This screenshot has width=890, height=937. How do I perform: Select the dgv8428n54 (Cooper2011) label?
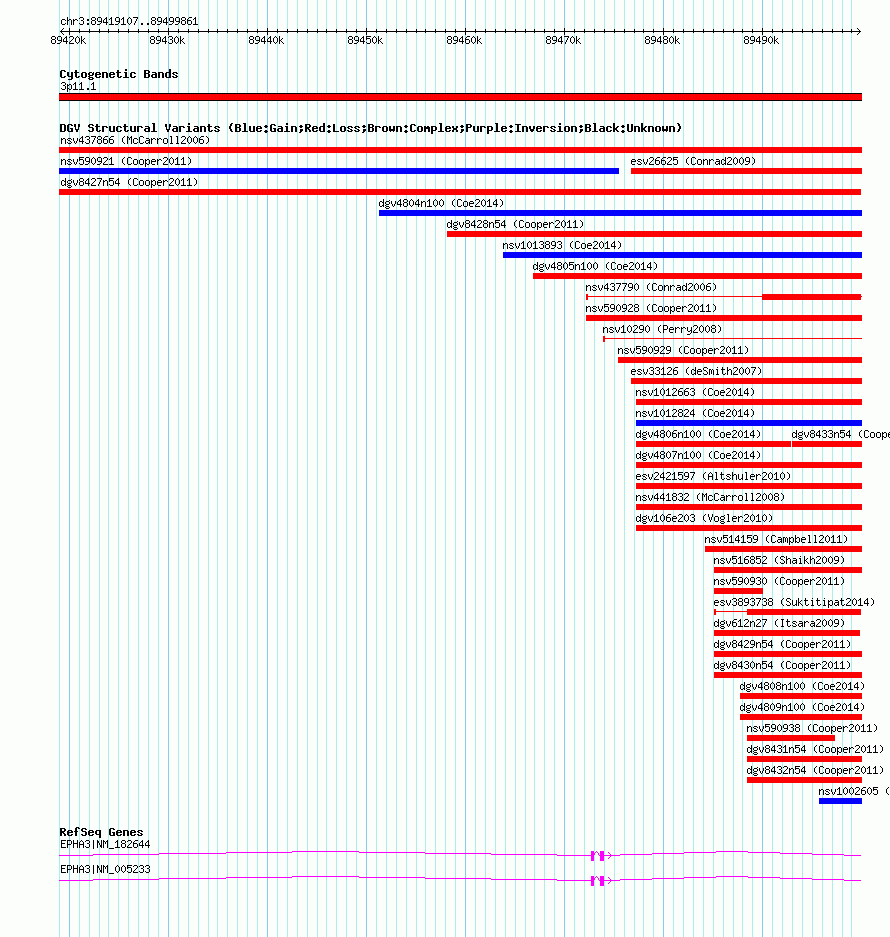[x=515, y=223]
